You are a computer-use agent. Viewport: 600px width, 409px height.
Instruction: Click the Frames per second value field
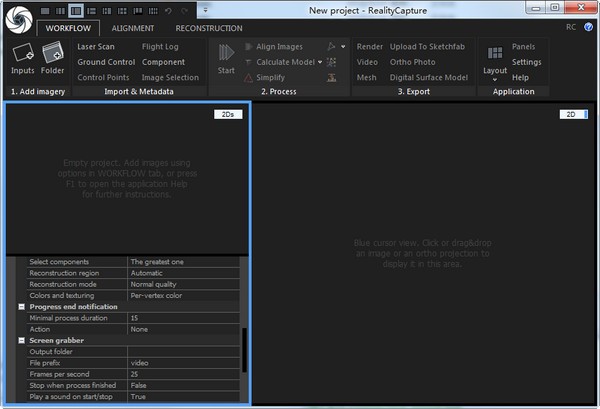click(183, 373)
